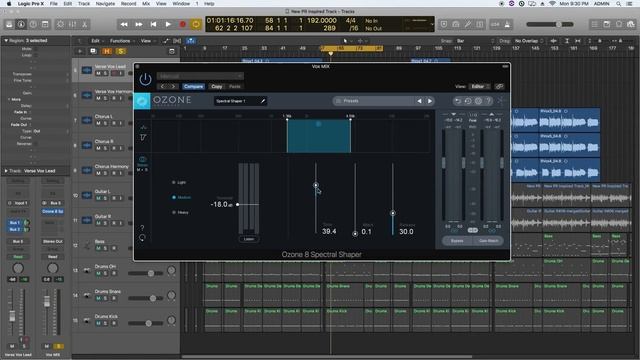
Task: Open the media Browsers icon at far right
Action: click(631, 24)
